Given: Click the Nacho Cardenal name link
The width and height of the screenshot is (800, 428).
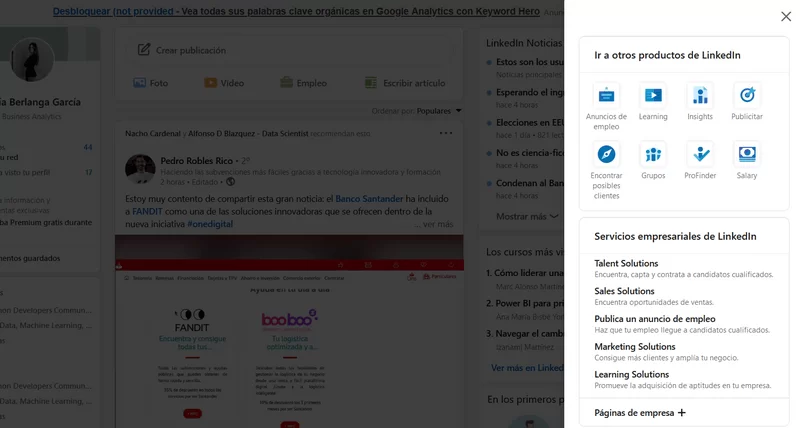Looking at the screenshot, I should [x=153, y=134].
